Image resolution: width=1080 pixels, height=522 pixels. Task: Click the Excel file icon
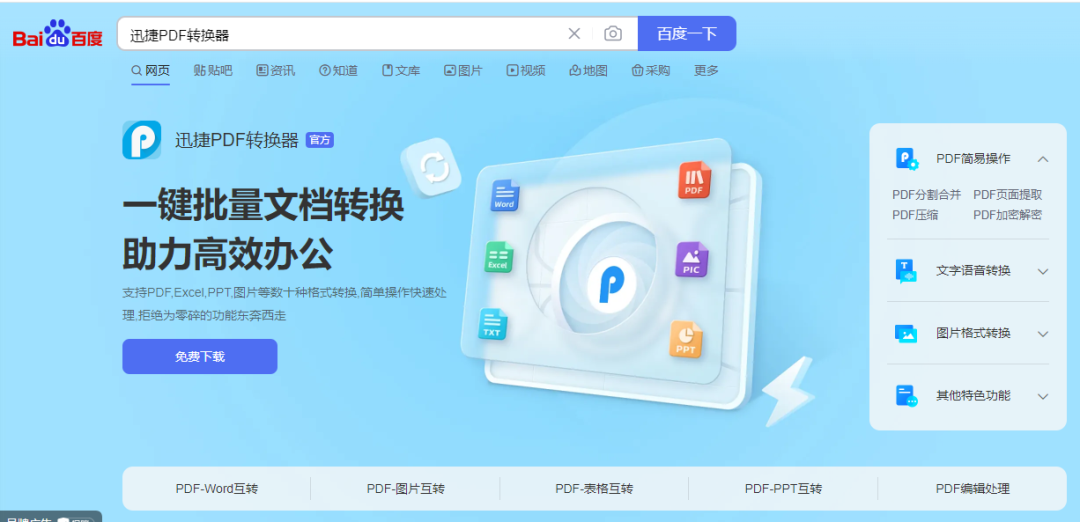pos(498,257)
